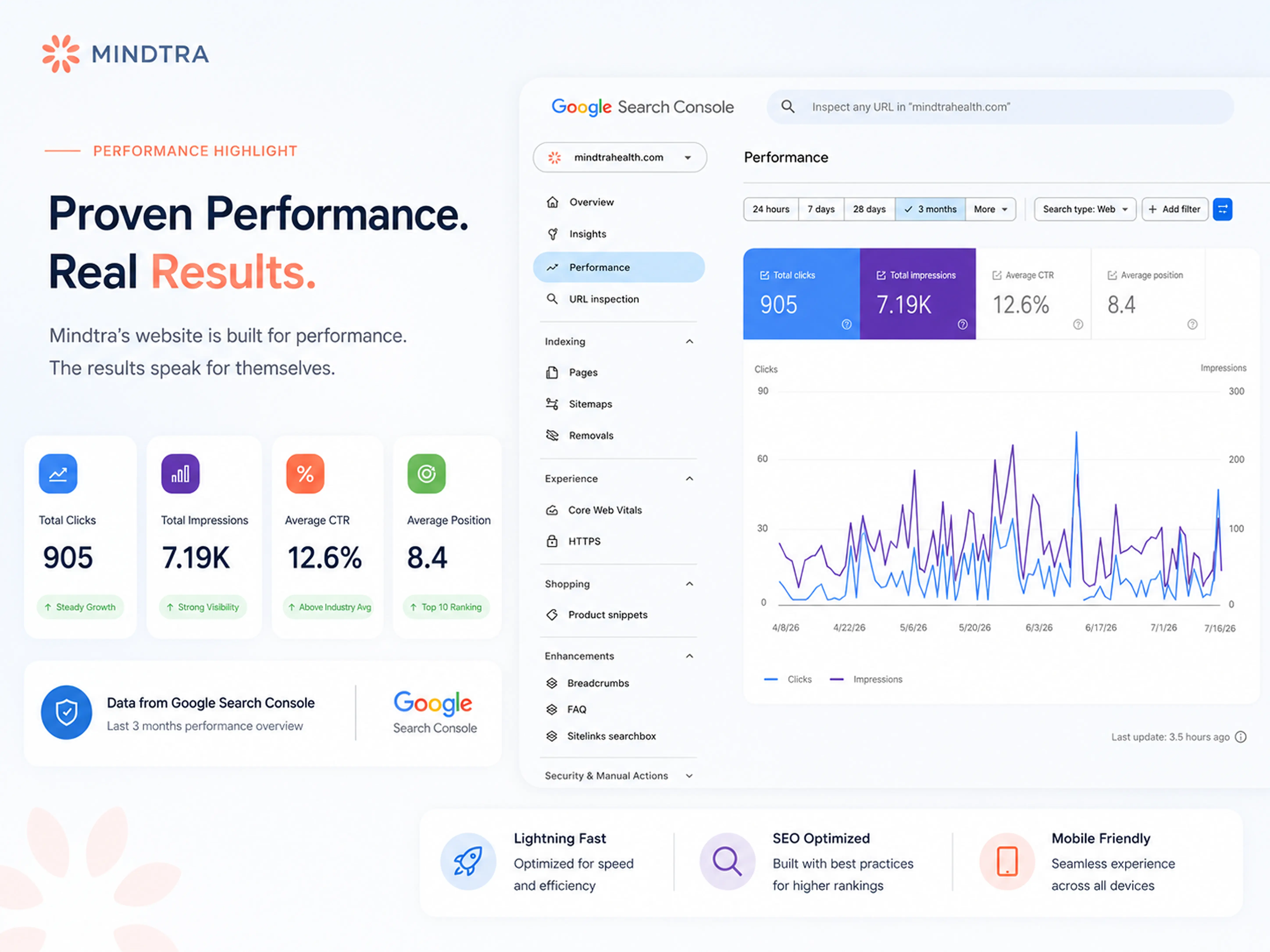This screenshot has height=952, width=1270.
Task: Click the green Average Position target icon
Action: 427,474
